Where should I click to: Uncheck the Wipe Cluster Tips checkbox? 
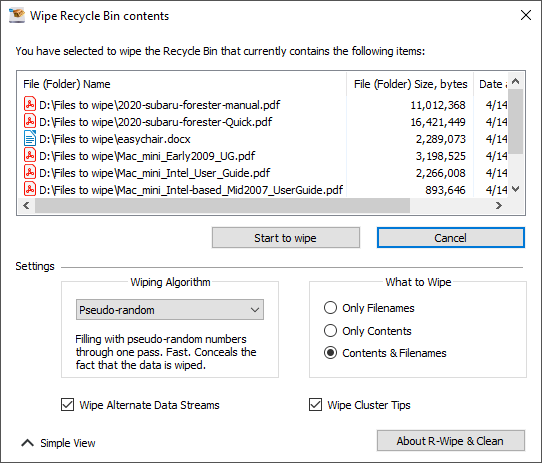pyautogui.click(x=315, y=405)
